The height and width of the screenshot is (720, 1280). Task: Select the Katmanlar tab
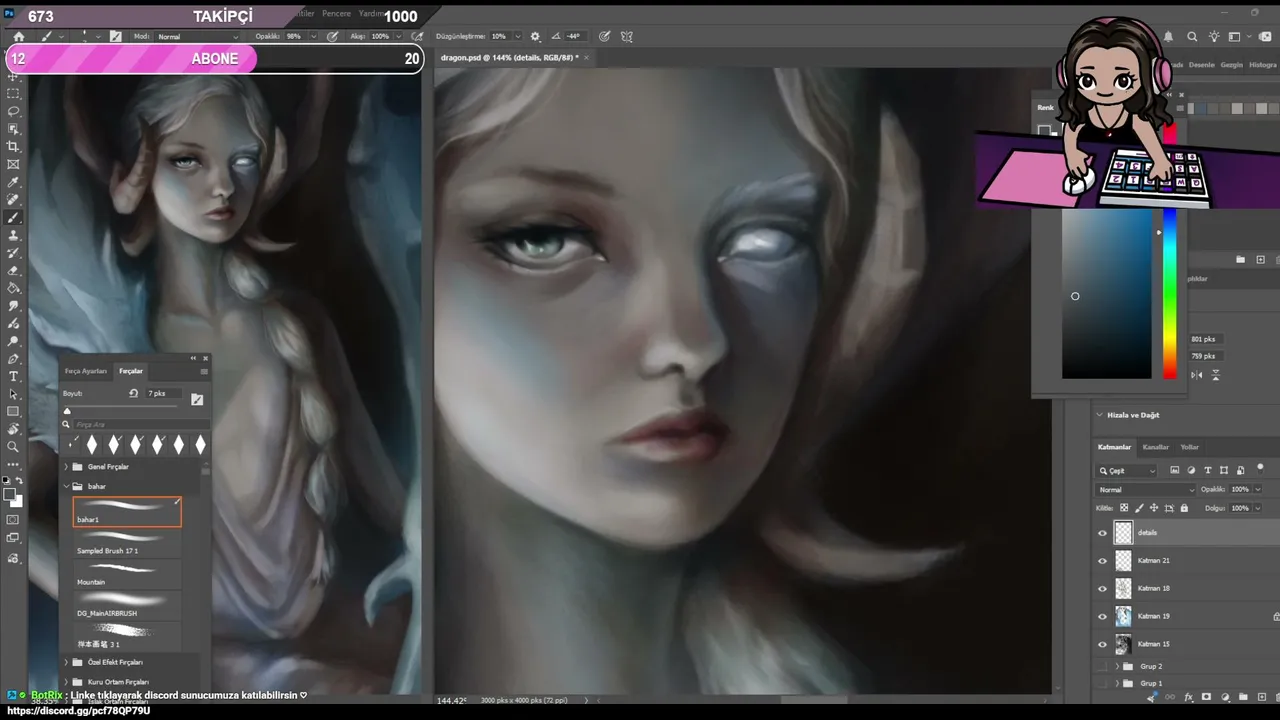click(1114, 447)
